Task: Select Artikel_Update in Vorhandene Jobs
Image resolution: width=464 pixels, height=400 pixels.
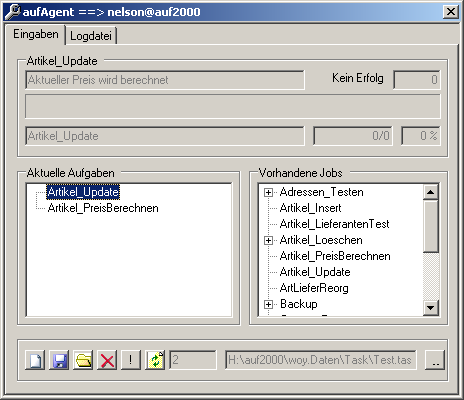Action: pos(315,272)
